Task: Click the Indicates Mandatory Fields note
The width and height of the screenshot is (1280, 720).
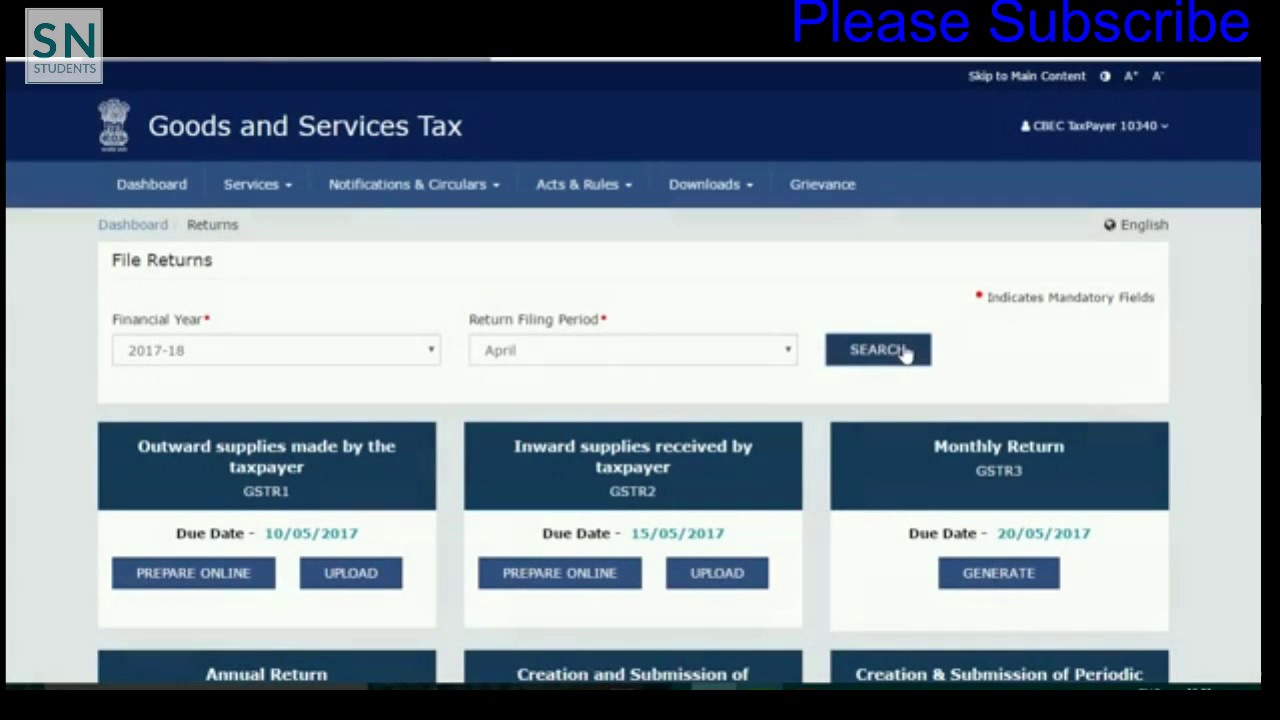Action: (x=1065, y=297)
